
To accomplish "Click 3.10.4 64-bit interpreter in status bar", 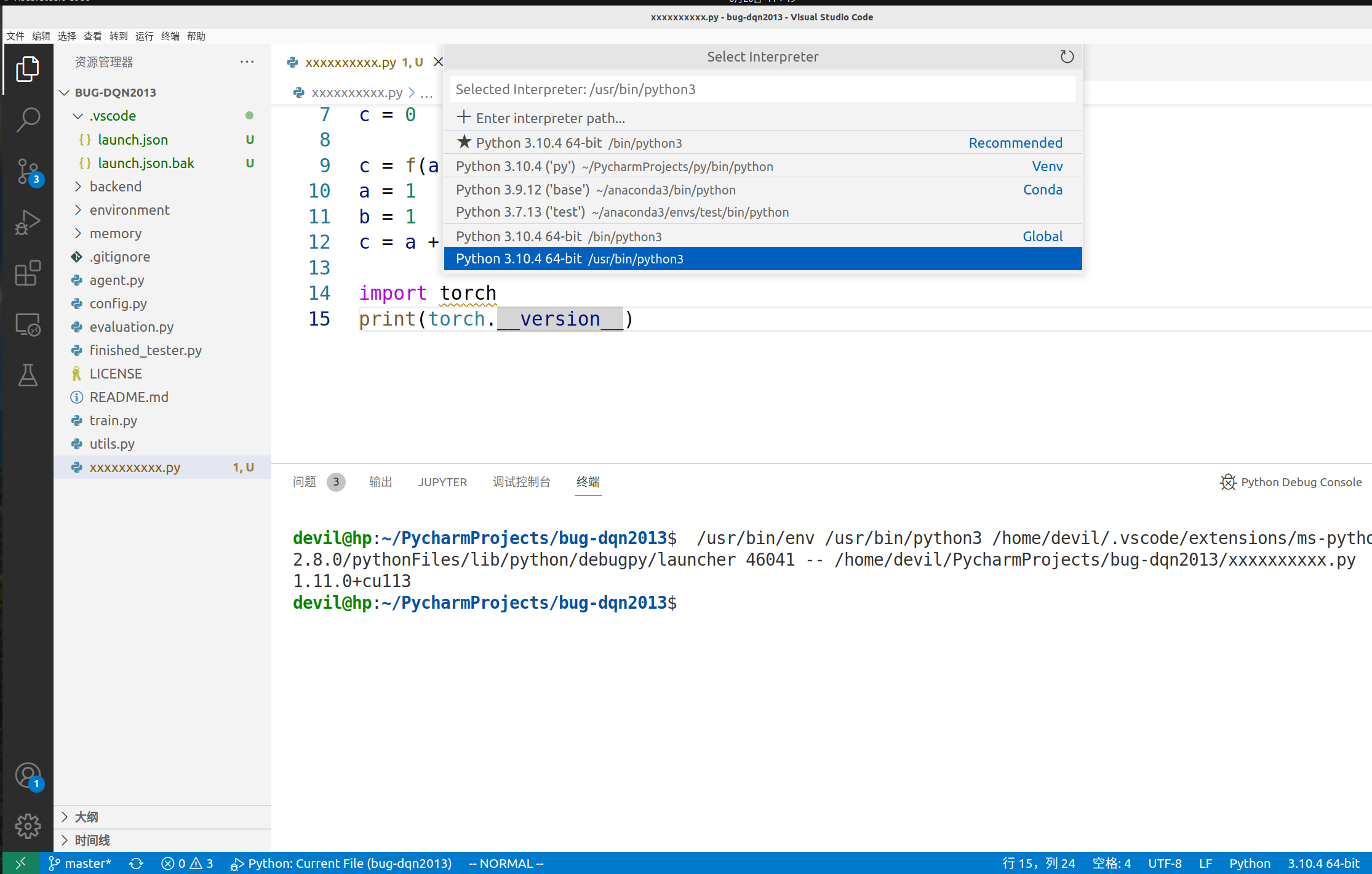I will click(1323, 864).
